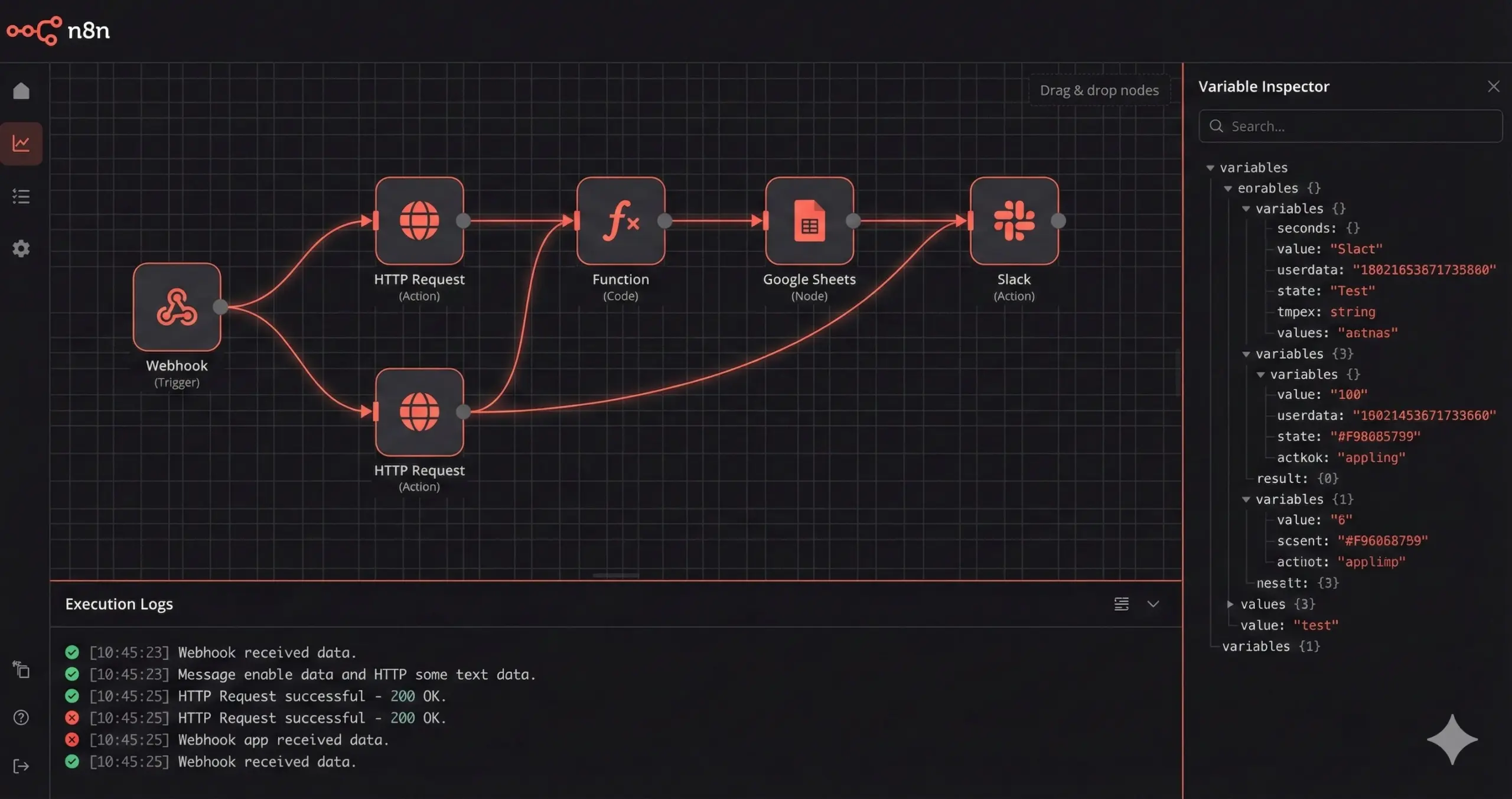Close the Variable Inspector panel
This screenshot has width=1512, height=799.
point(1493,87)
